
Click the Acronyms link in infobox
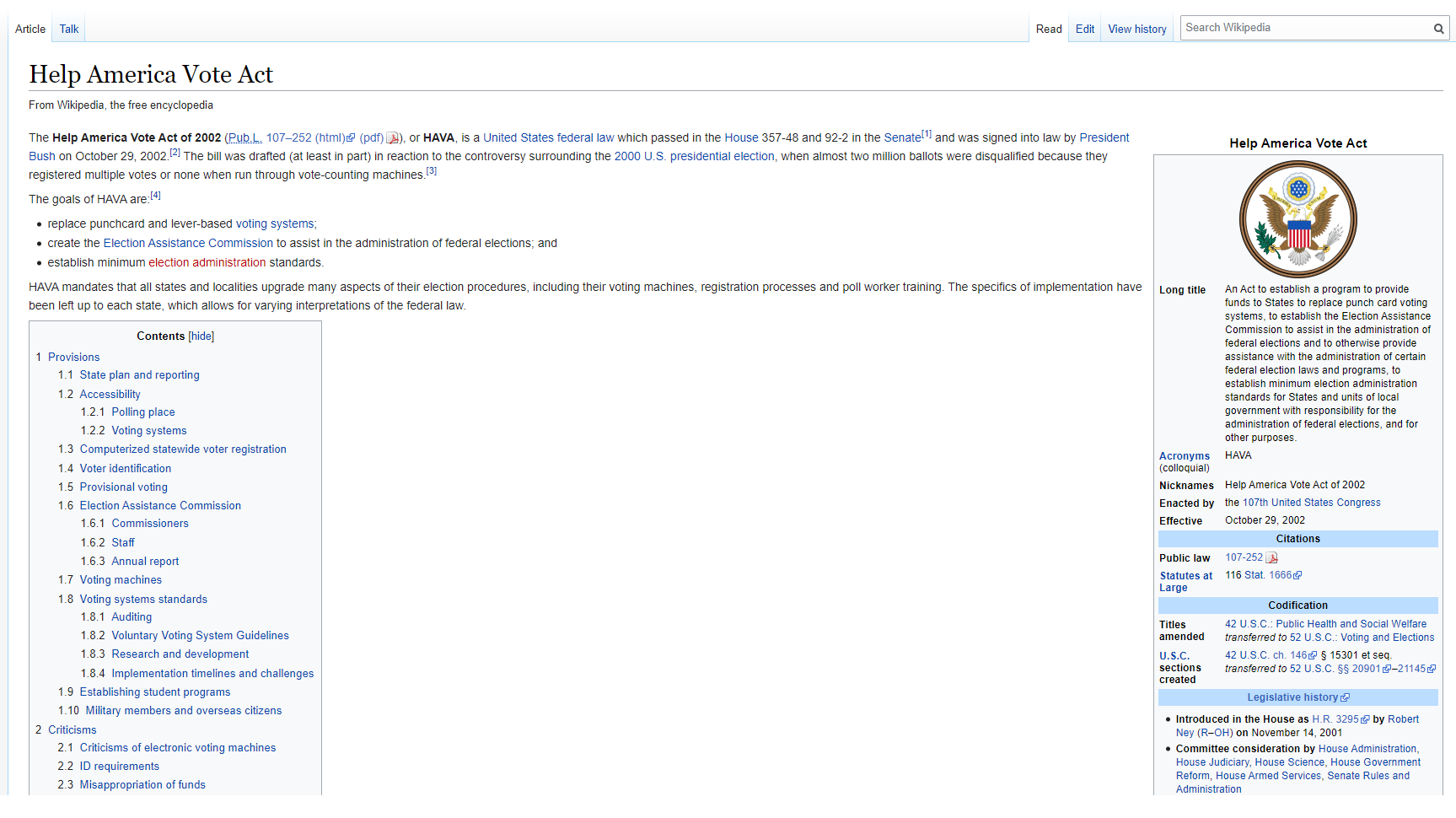pyautogui.click(x=1185, y=456)
